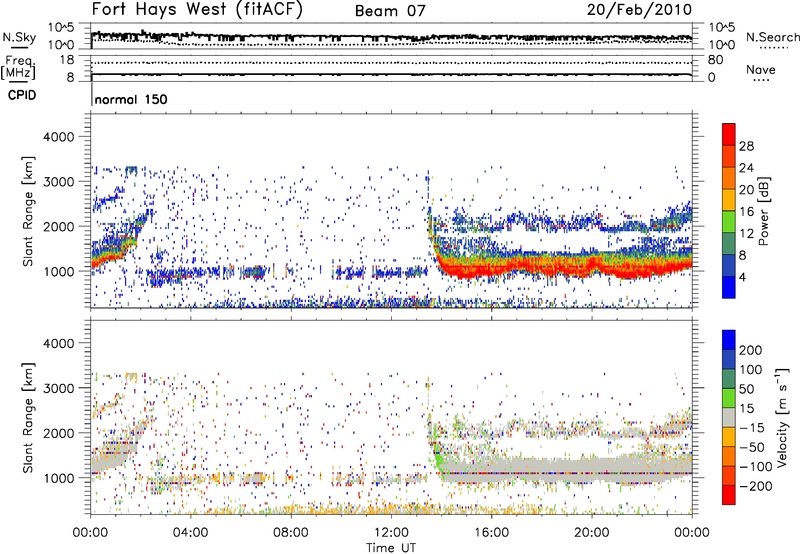Click the '80' Nave axis tick
Screen dimensions: 800x554
(x=715, y=60)
